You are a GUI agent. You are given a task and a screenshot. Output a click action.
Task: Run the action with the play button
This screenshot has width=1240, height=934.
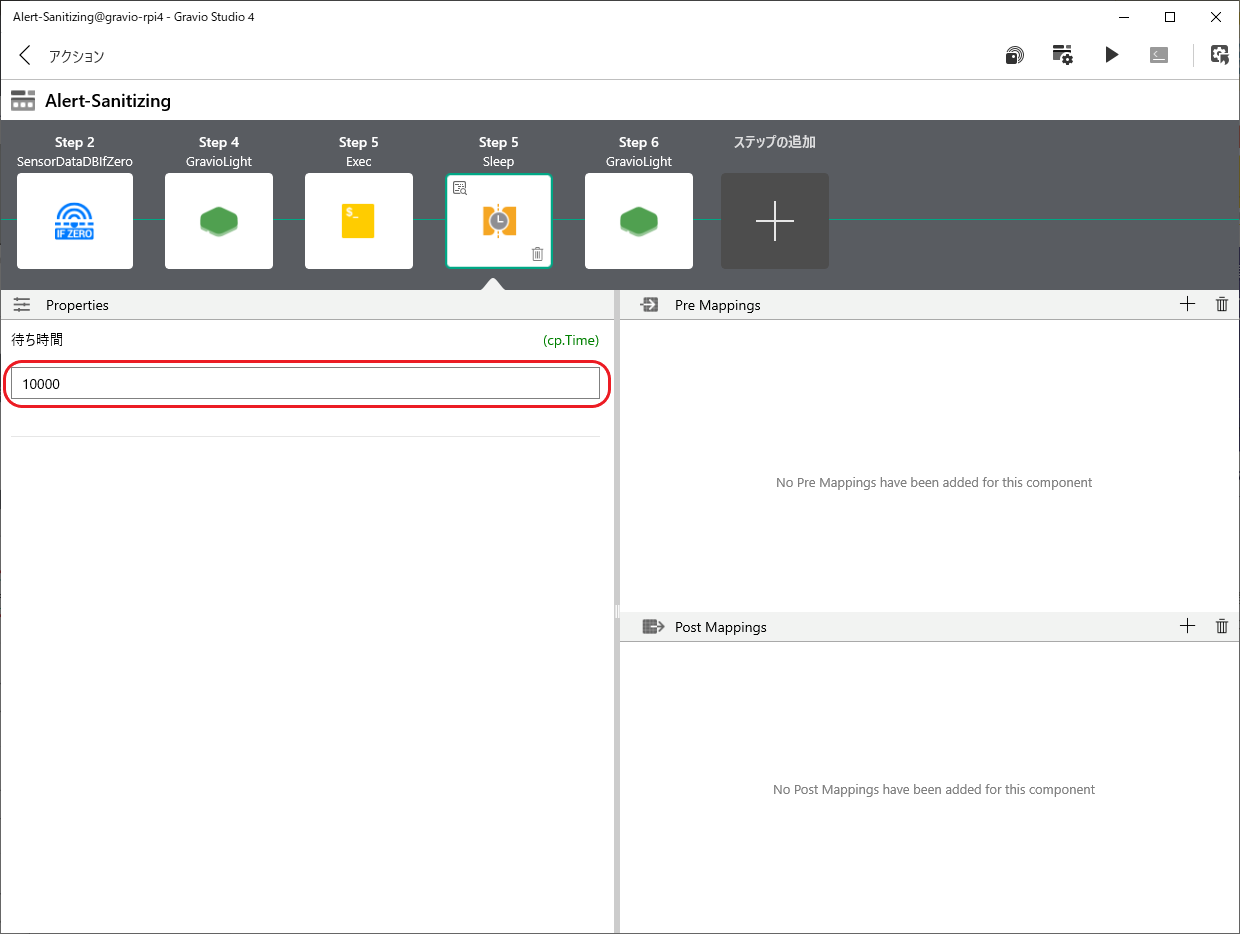pyautogui.click(x=1111, y=55)
